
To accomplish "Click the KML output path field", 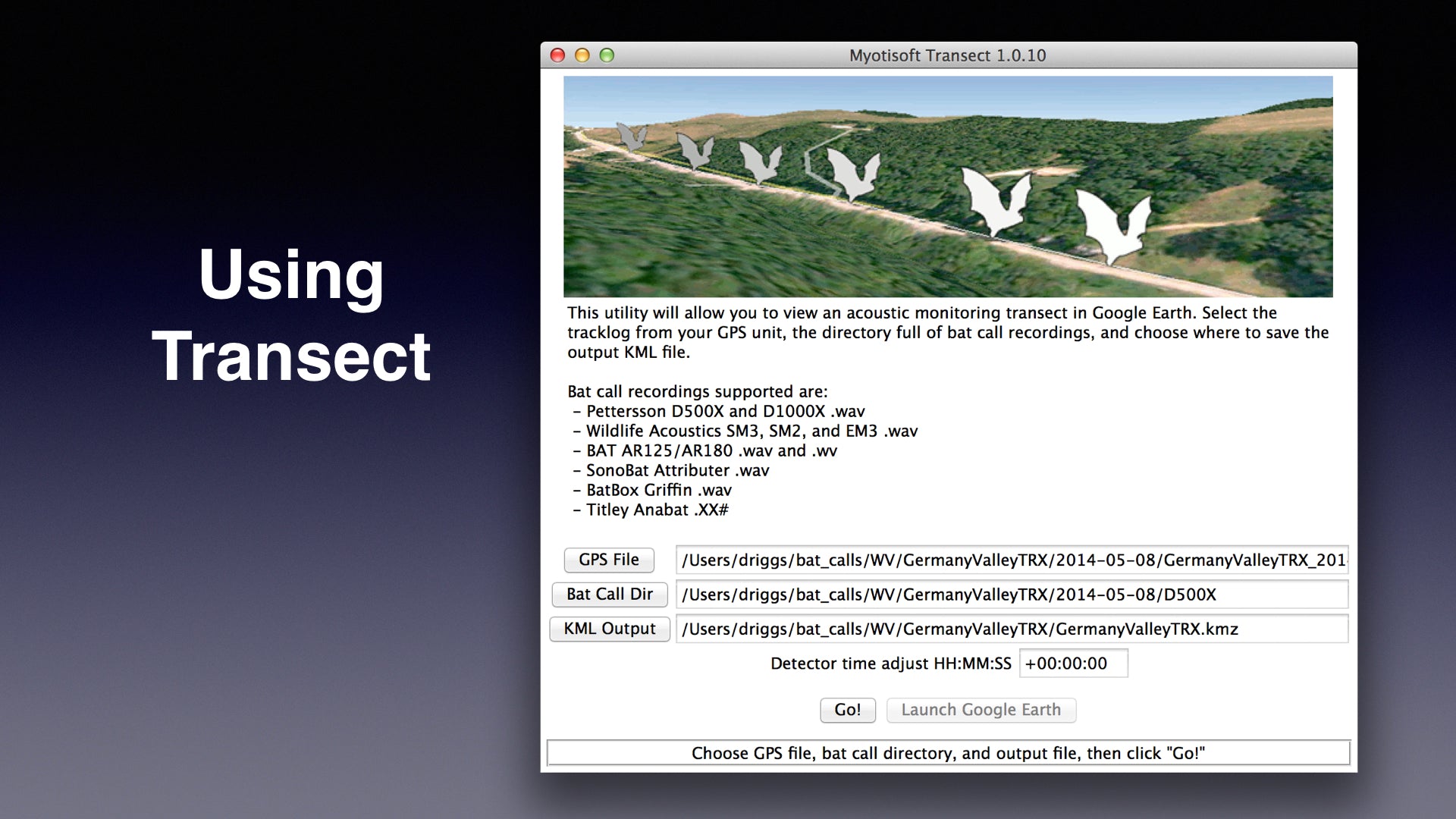I will [1012, 629].
